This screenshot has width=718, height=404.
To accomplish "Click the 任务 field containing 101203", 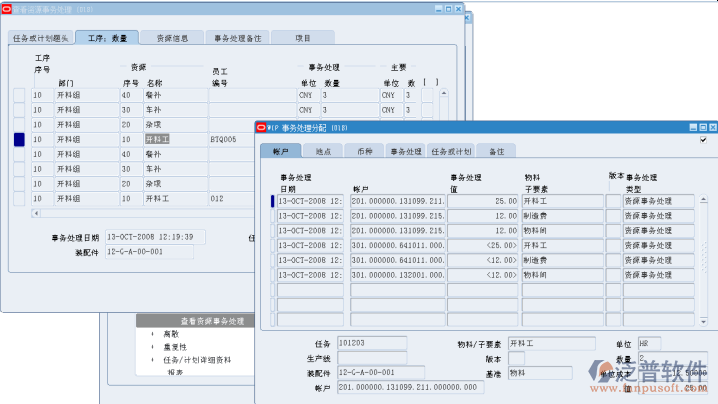I will tap(372, 344).
